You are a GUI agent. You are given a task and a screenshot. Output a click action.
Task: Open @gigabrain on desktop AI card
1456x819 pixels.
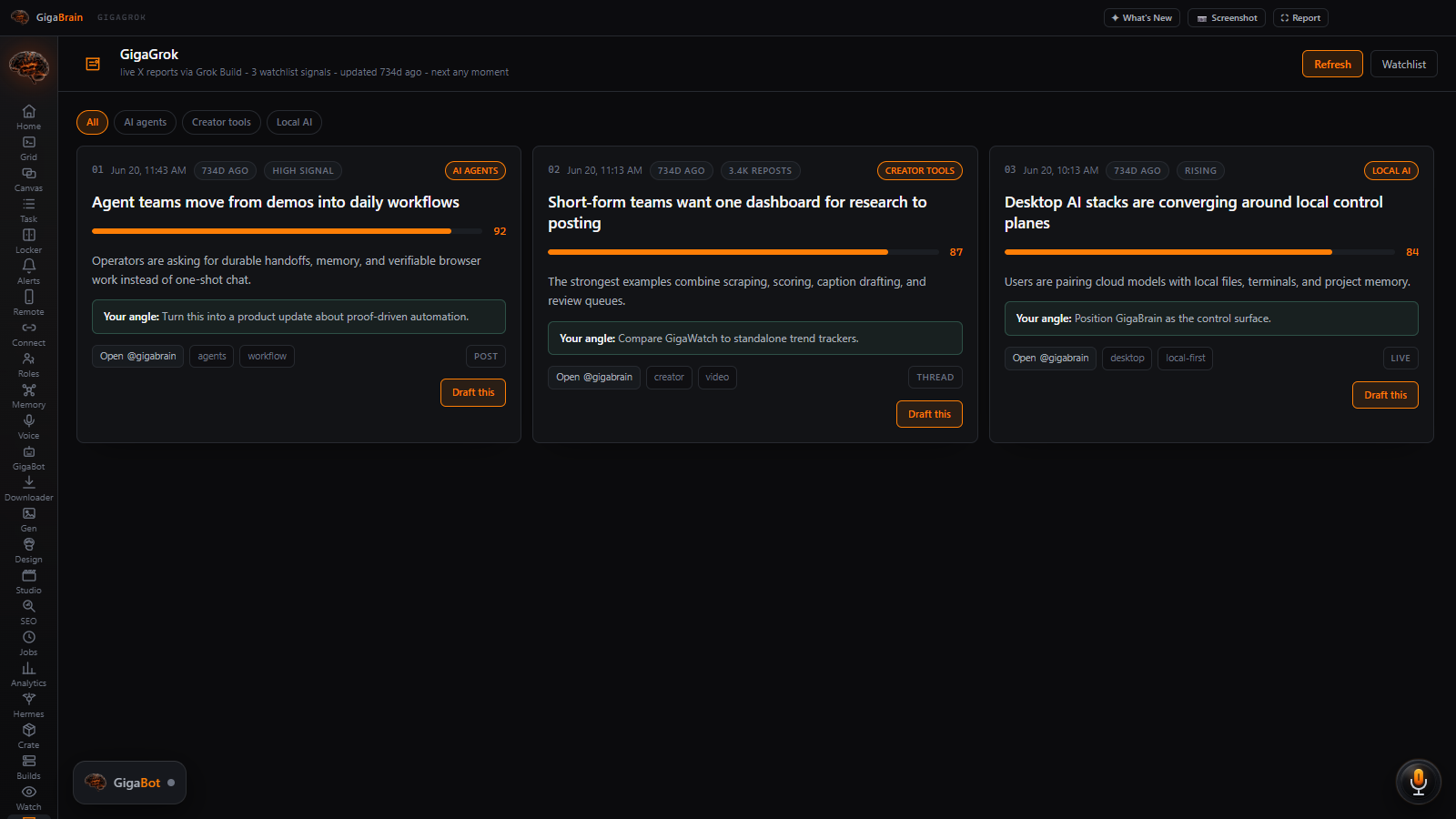click(1050, 358)
